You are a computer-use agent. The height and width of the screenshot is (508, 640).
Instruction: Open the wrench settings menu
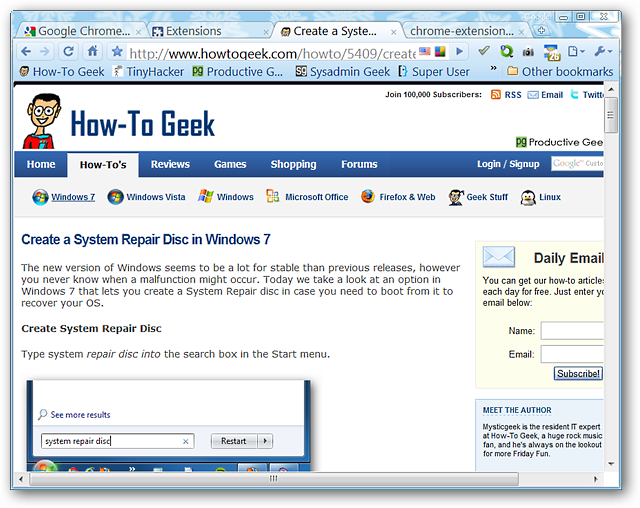click(x=603, y=51)
